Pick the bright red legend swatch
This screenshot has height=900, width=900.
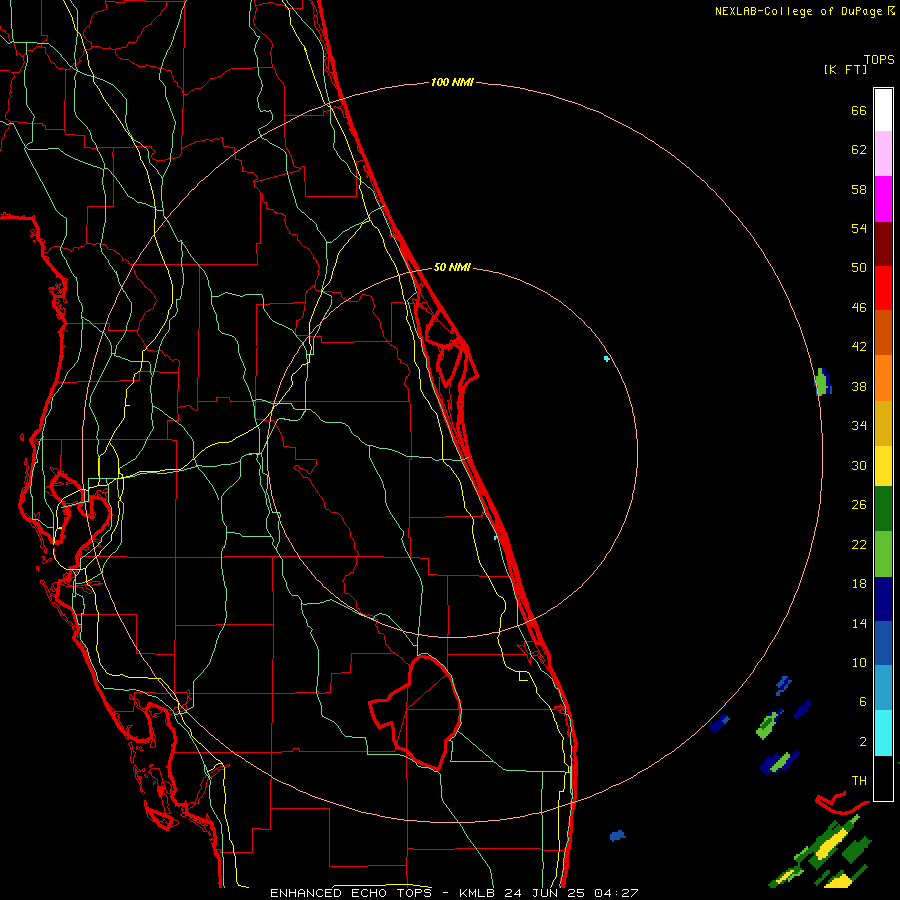point(883,288)
